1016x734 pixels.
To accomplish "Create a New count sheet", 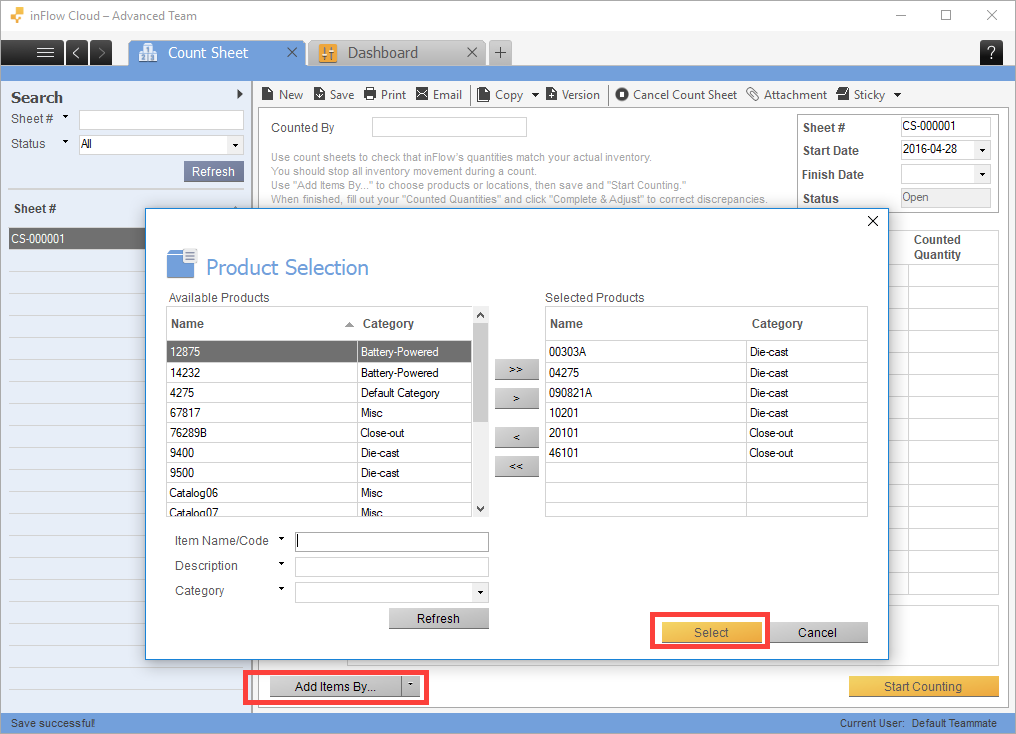I will pyautogui.click(x=283, y=95).
